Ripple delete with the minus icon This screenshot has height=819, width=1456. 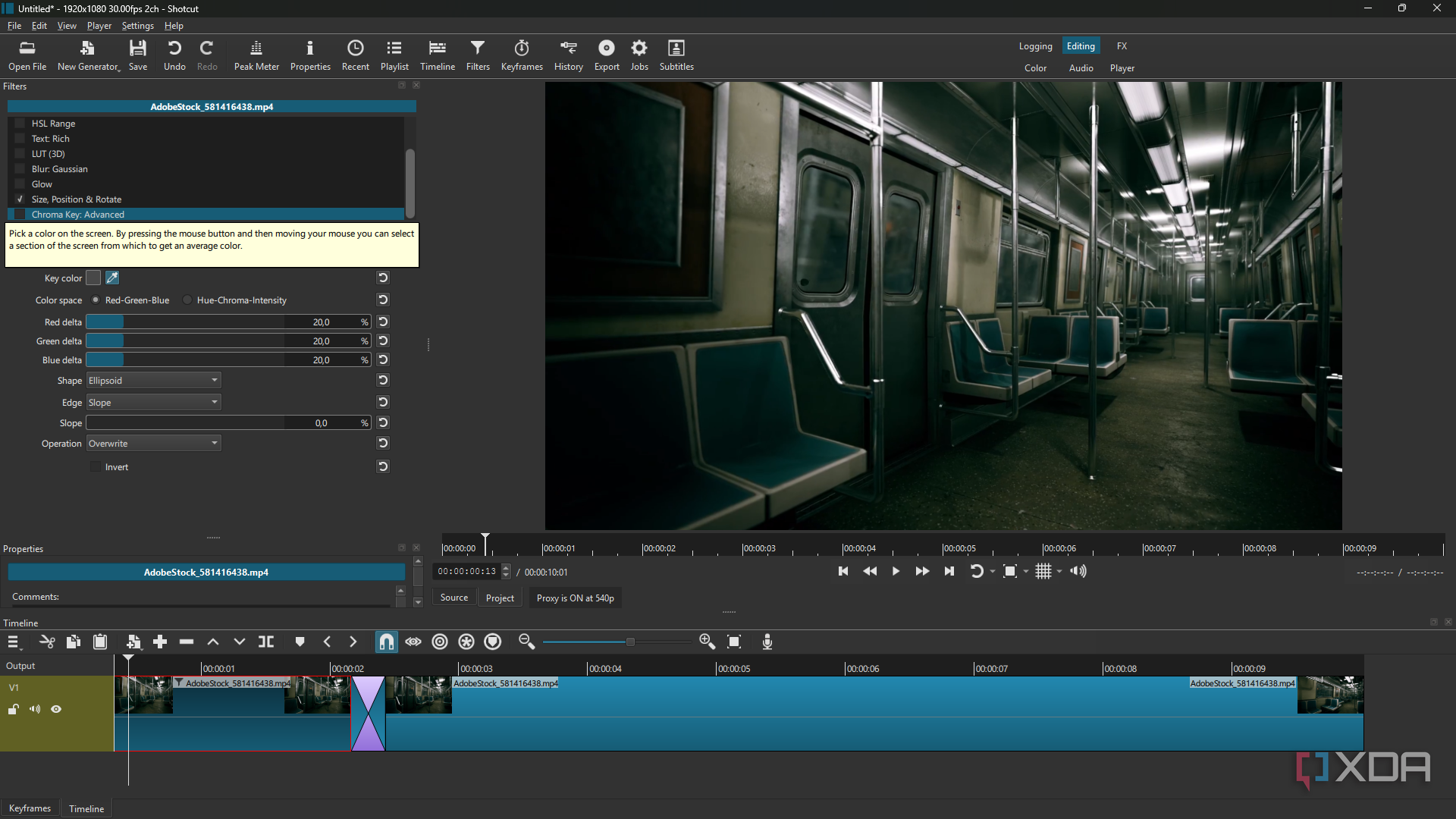tap(187, 642)
